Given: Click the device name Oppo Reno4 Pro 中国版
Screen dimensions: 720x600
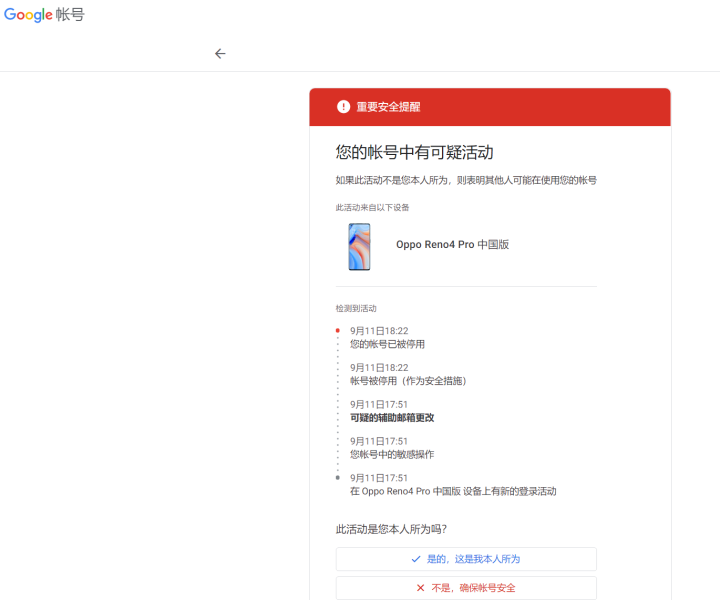Looking at the screenshot, I should 452,245.
